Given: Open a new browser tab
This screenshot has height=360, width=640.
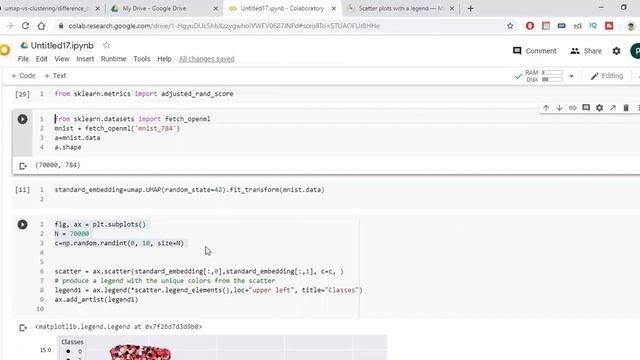Looking at the screenshot, I should click(x=471, y=8).
